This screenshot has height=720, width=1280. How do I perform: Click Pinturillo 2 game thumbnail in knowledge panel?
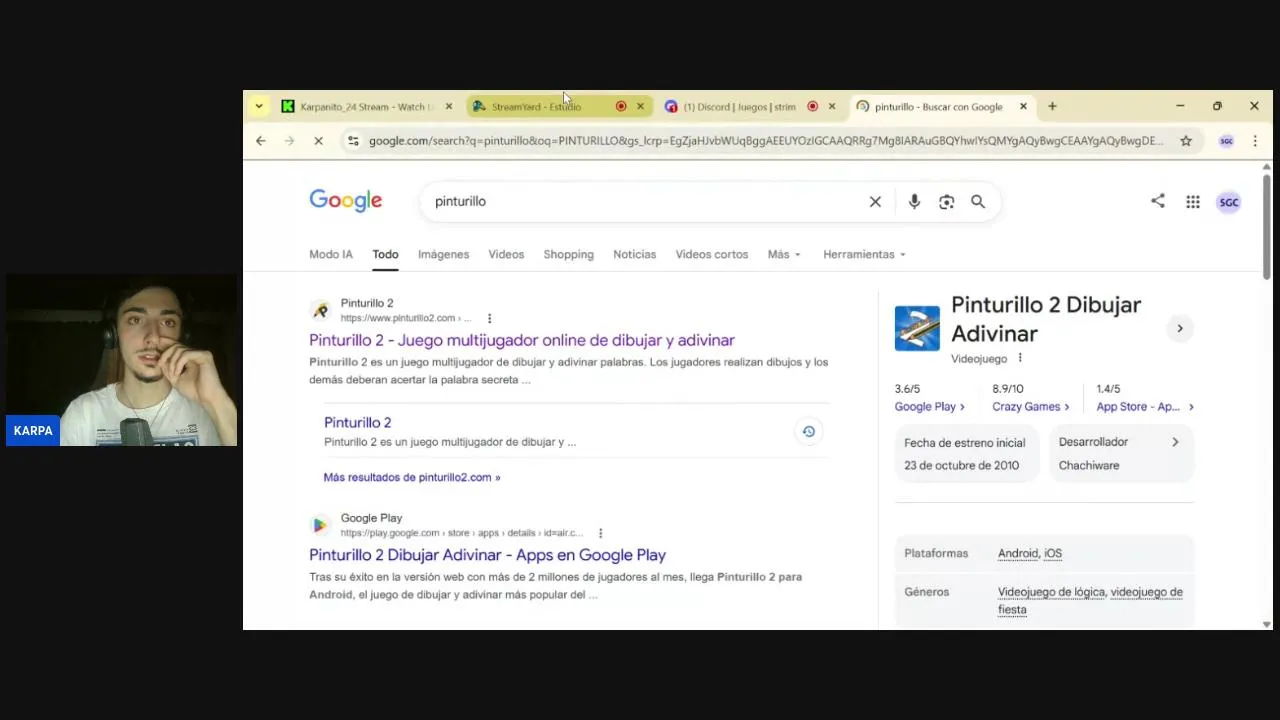point(917,328)
